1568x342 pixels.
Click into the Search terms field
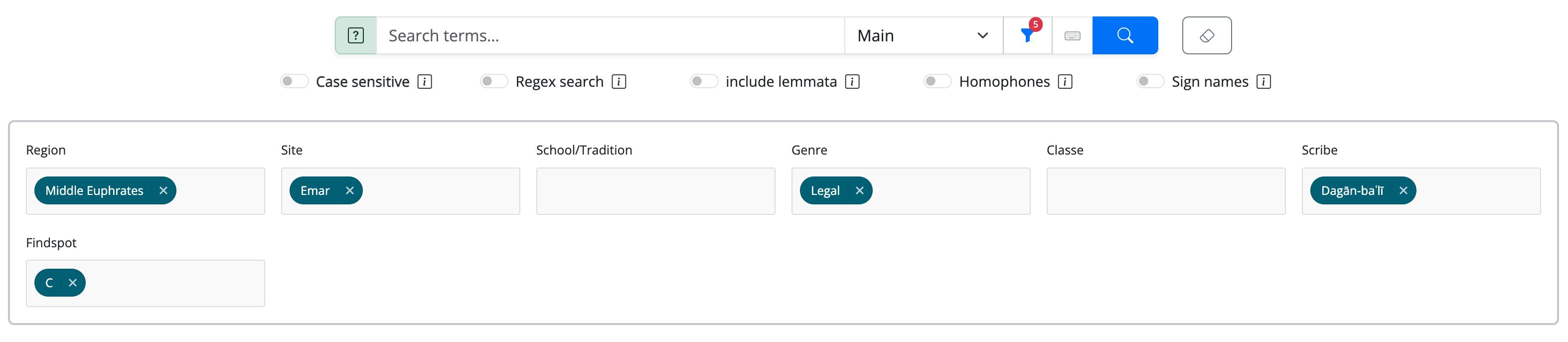[611, 35]
